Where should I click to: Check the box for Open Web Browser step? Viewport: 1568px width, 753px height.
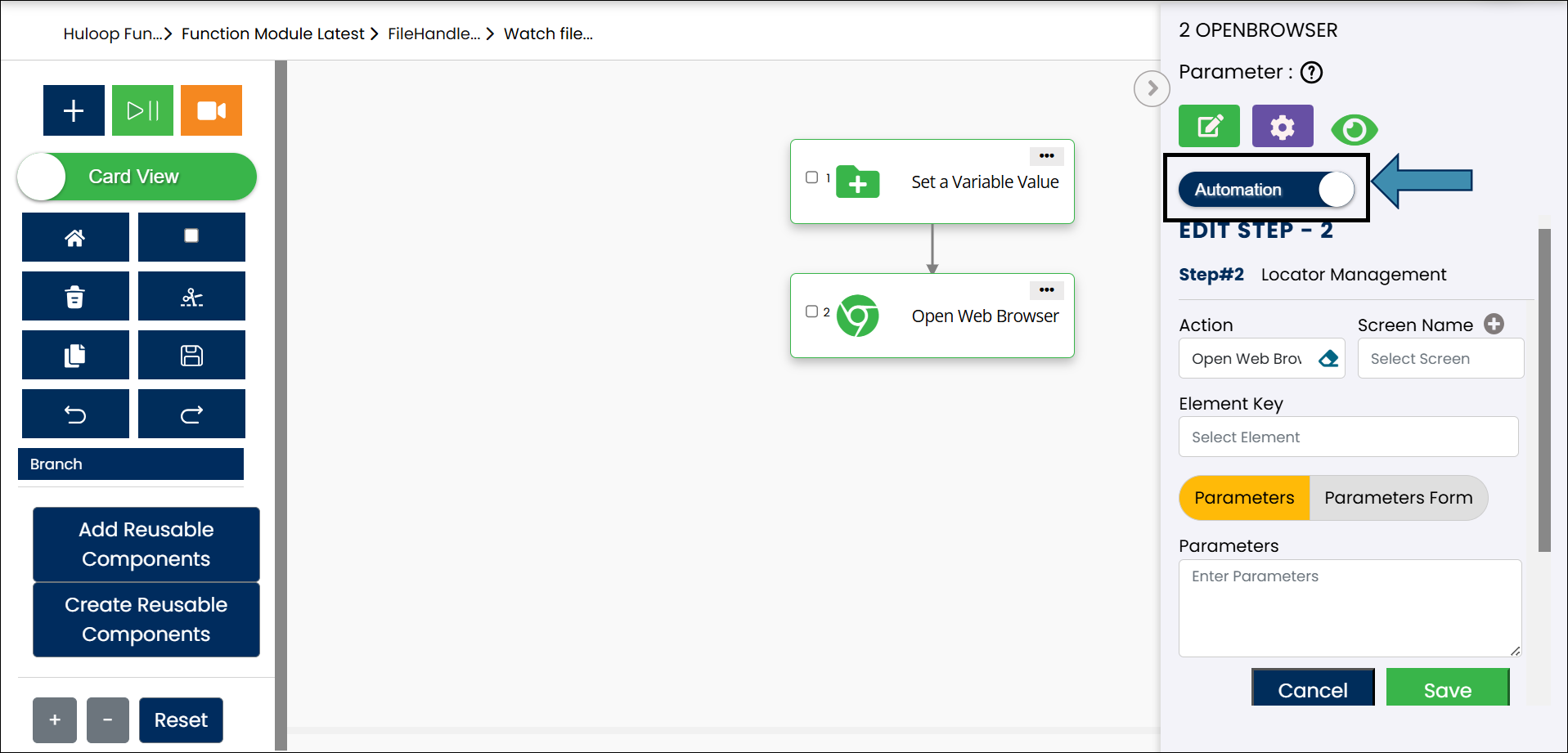(811, 312)
